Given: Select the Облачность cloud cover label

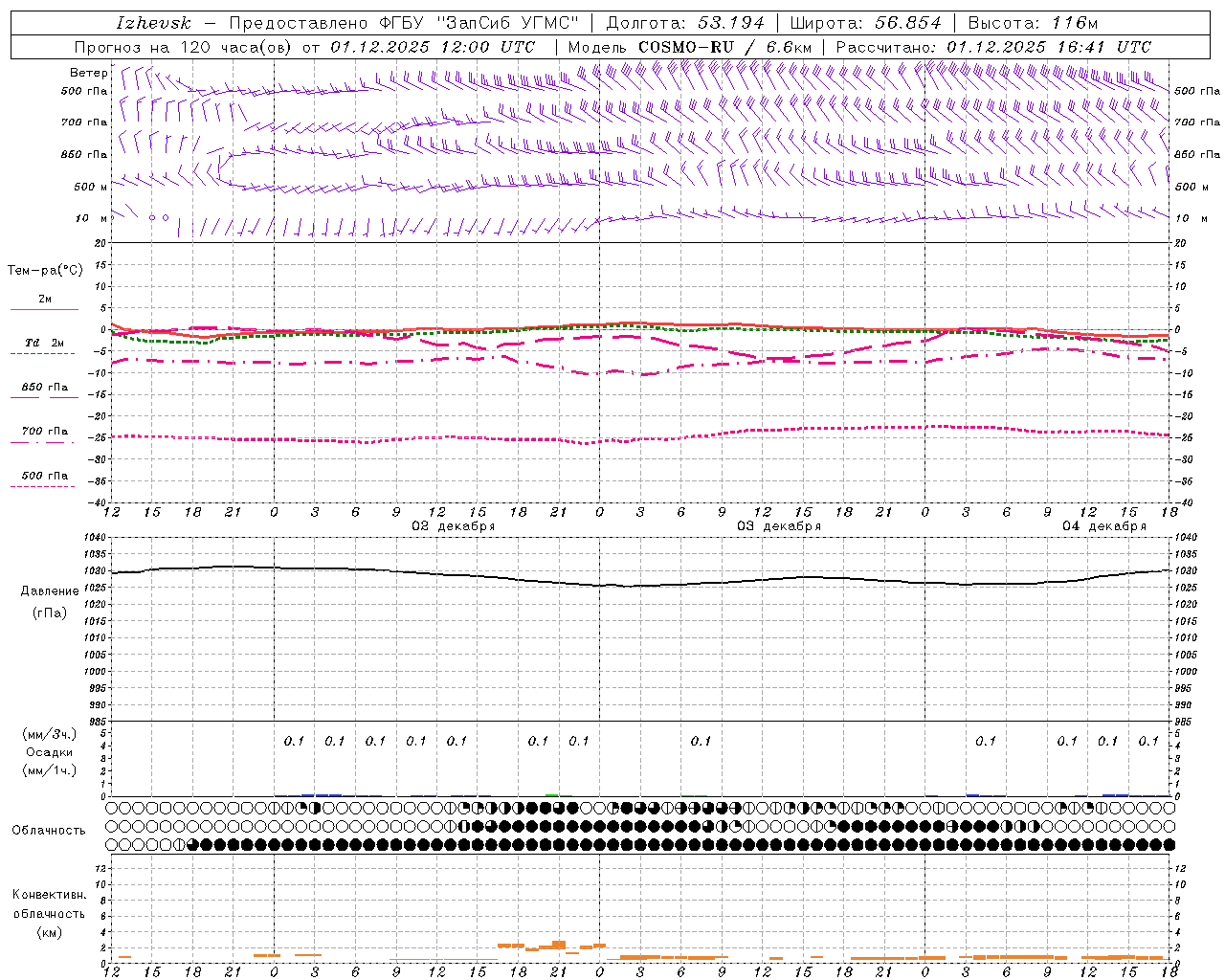Looking at the screenshot, I should 49,830.
